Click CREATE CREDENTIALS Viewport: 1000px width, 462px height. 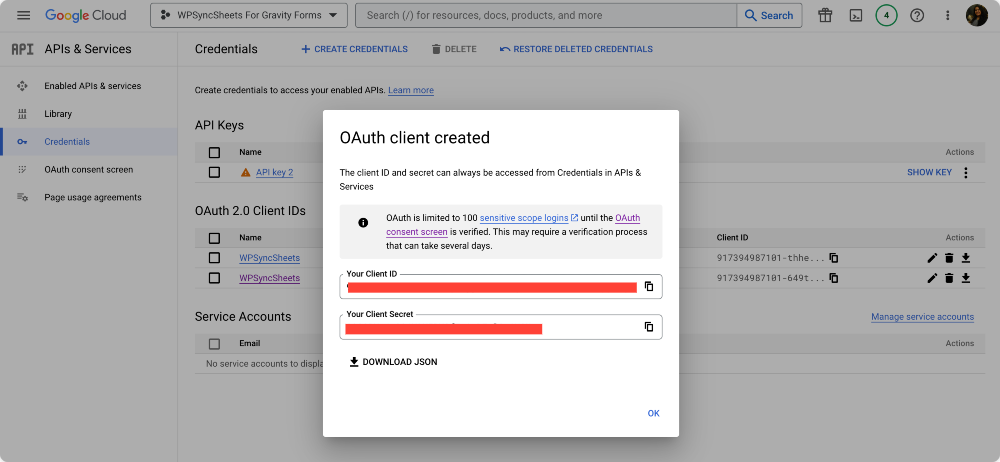tap(354, 49)
